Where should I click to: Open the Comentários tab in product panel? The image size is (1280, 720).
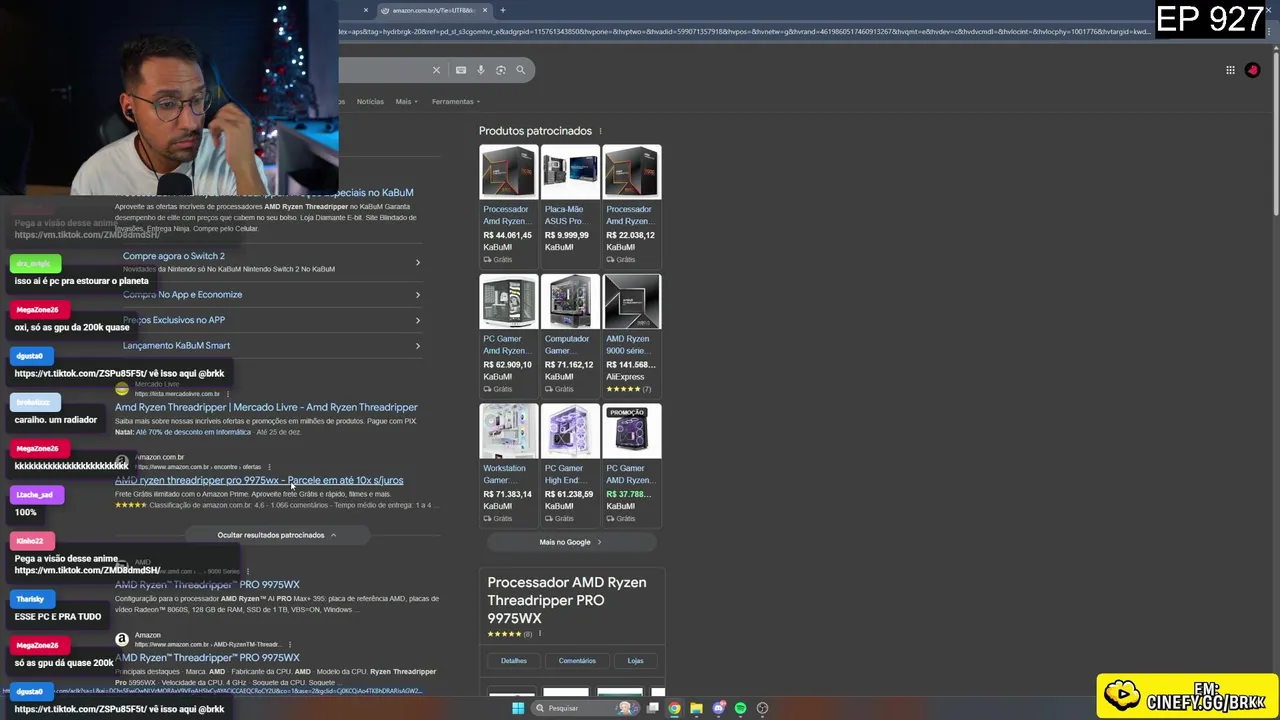tap(577, 661)
